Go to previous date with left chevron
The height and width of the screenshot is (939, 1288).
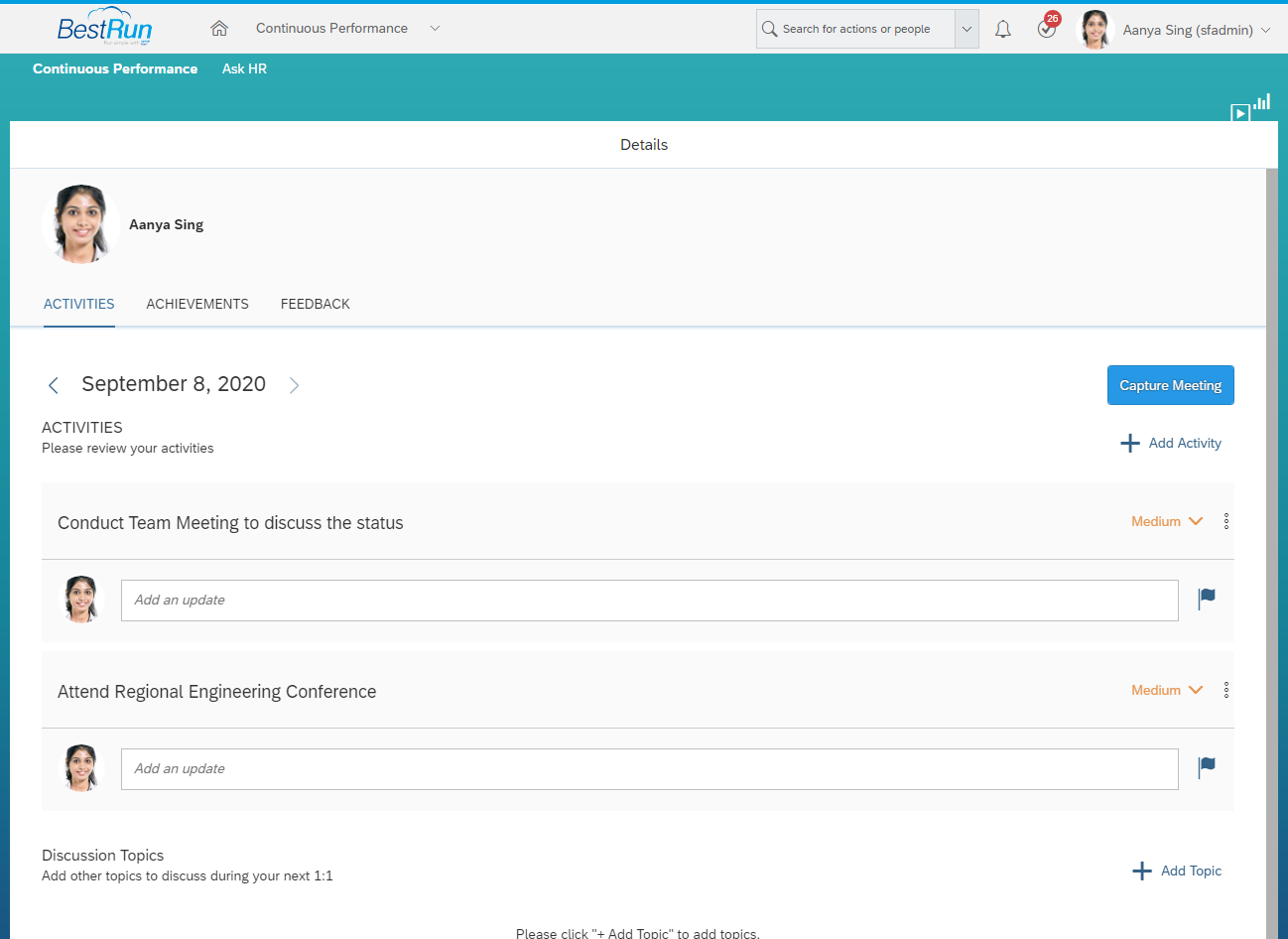(x=54, y=385)
